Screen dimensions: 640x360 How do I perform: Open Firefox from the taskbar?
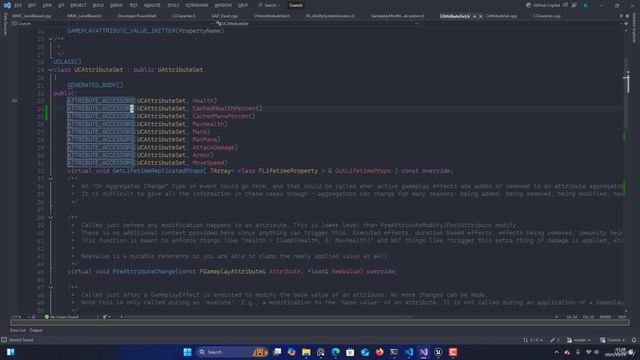point(380,352)
